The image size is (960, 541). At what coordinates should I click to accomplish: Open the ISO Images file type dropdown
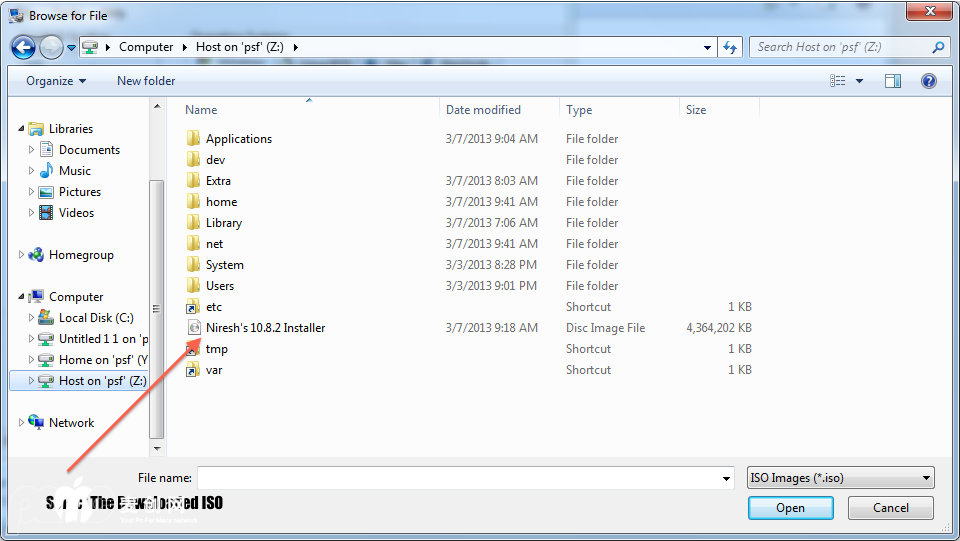point(840,478)
